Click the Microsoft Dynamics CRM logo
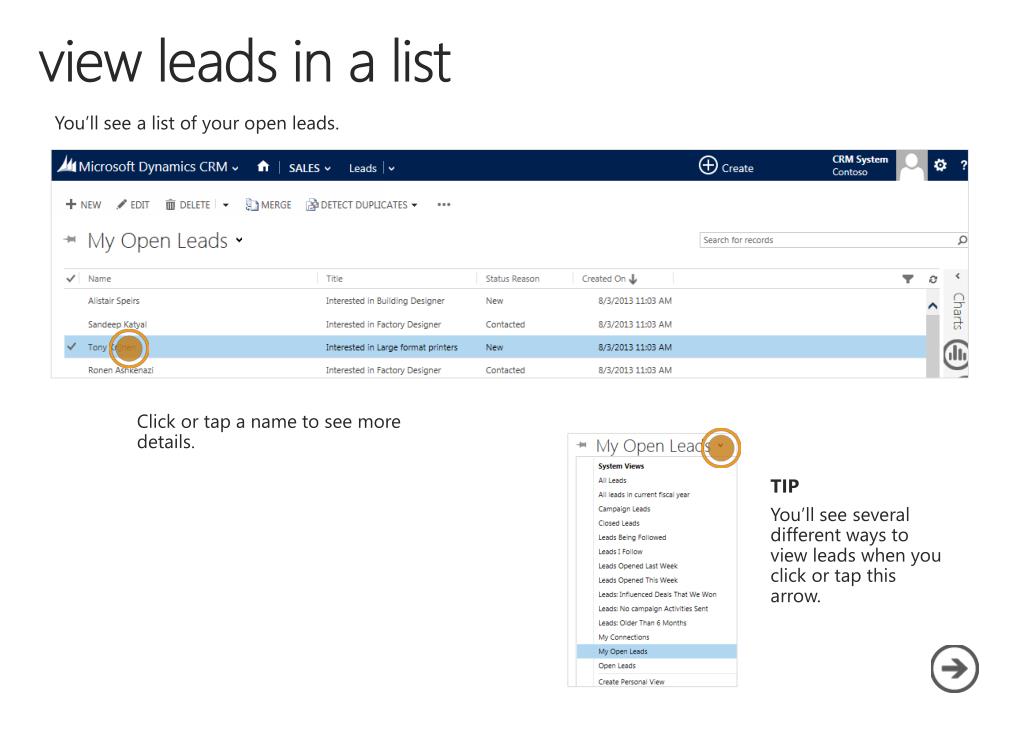 (67, 165)
